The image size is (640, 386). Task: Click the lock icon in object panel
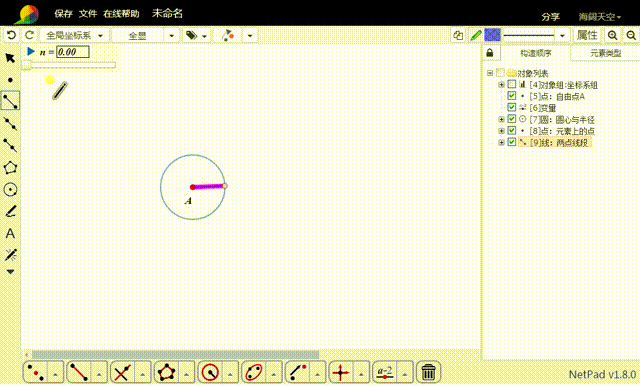pos(490,53)
